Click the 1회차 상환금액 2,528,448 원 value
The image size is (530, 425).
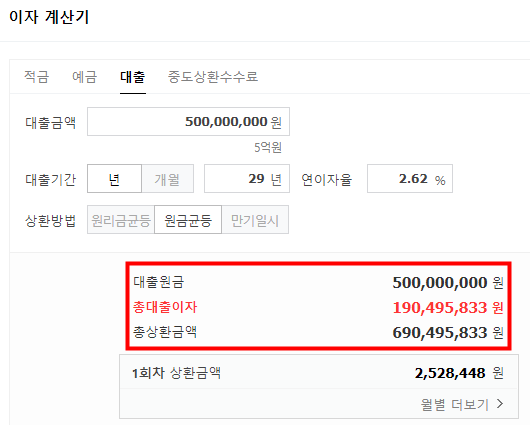(459, 373)
